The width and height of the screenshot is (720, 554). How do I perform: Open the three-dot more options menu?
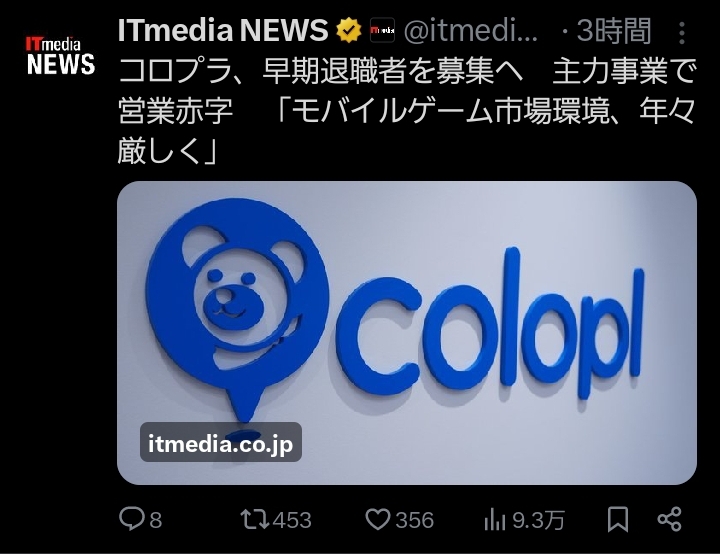click(x=682, y=33)
